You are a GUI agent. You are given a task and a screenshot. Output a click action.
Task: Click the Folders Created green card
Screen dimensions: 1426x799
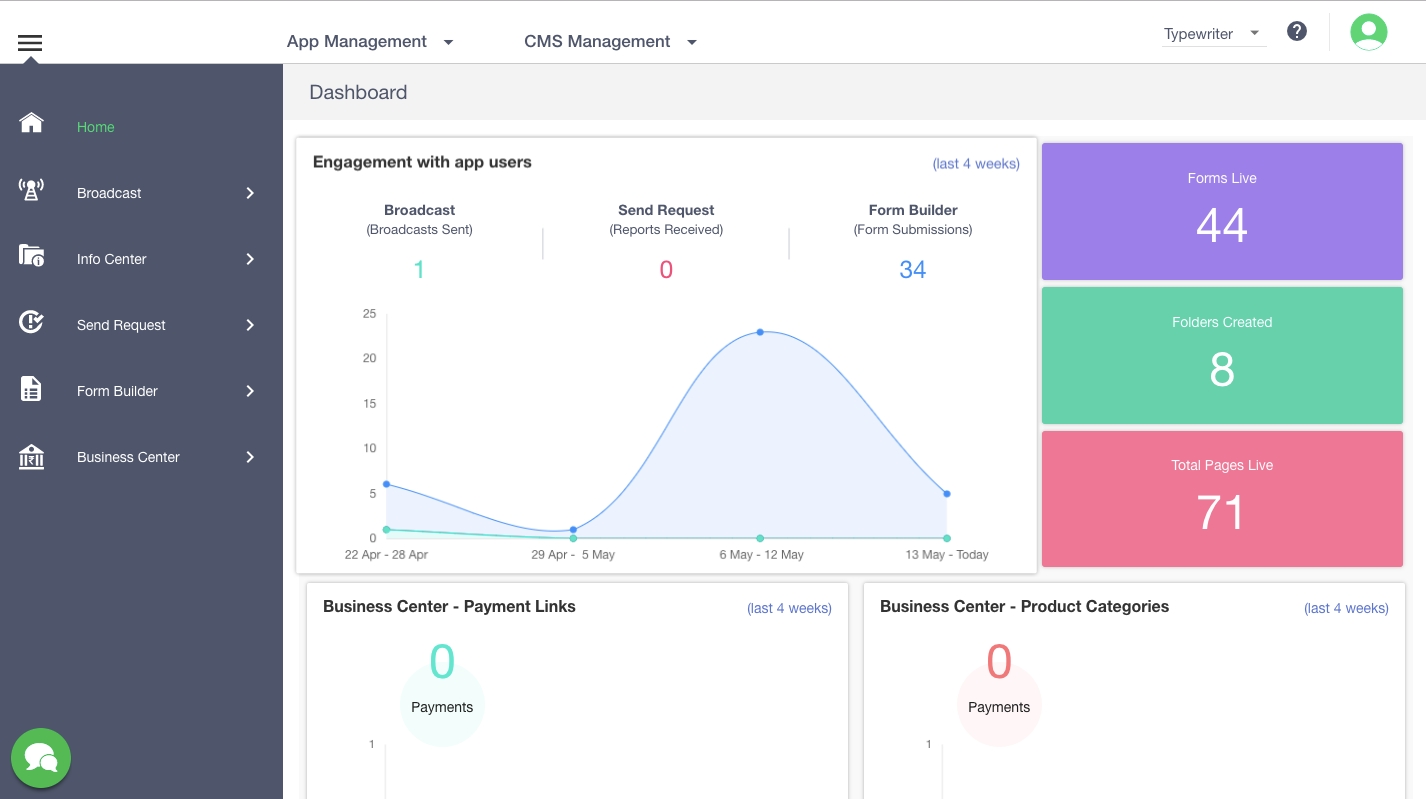pos(1222,355)
